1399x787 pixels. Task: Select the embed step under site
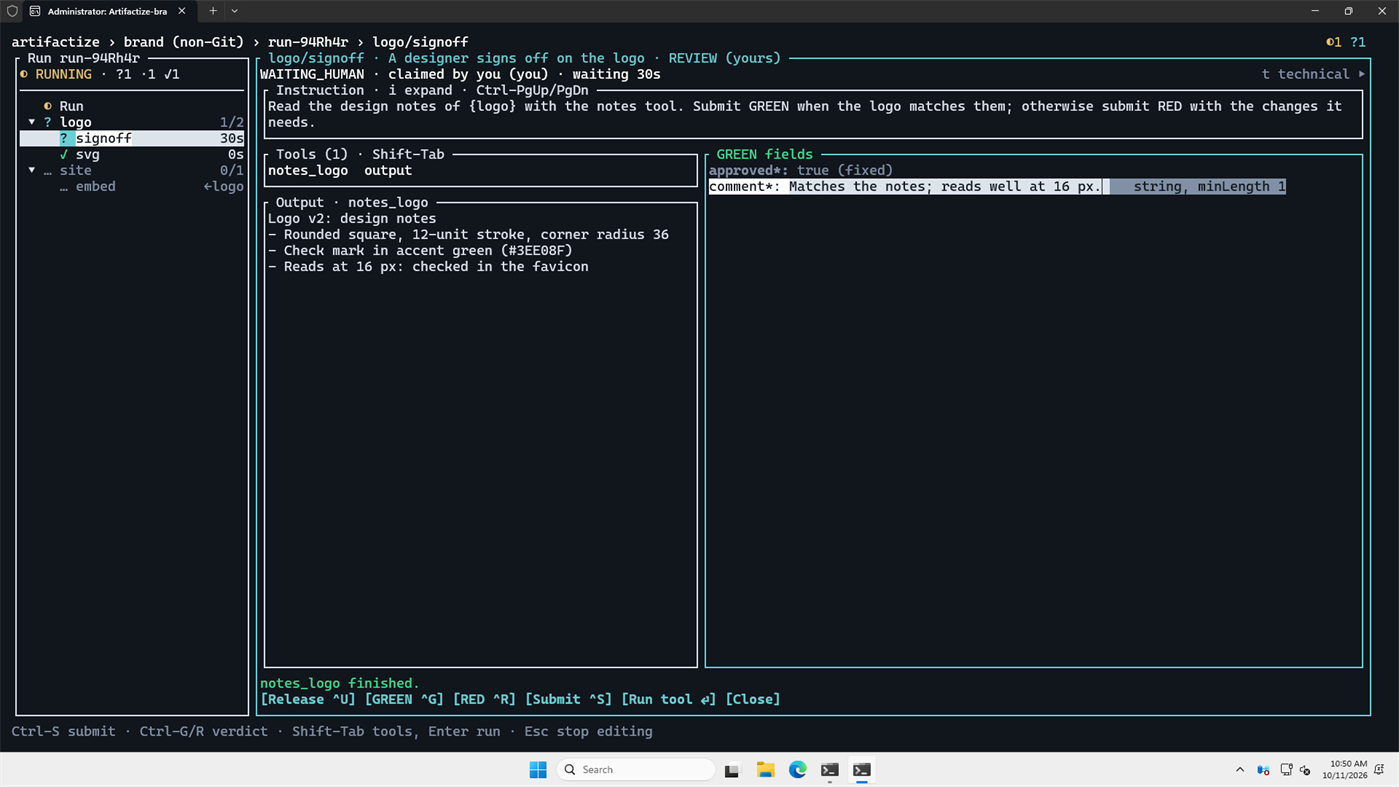pos(132,186)
